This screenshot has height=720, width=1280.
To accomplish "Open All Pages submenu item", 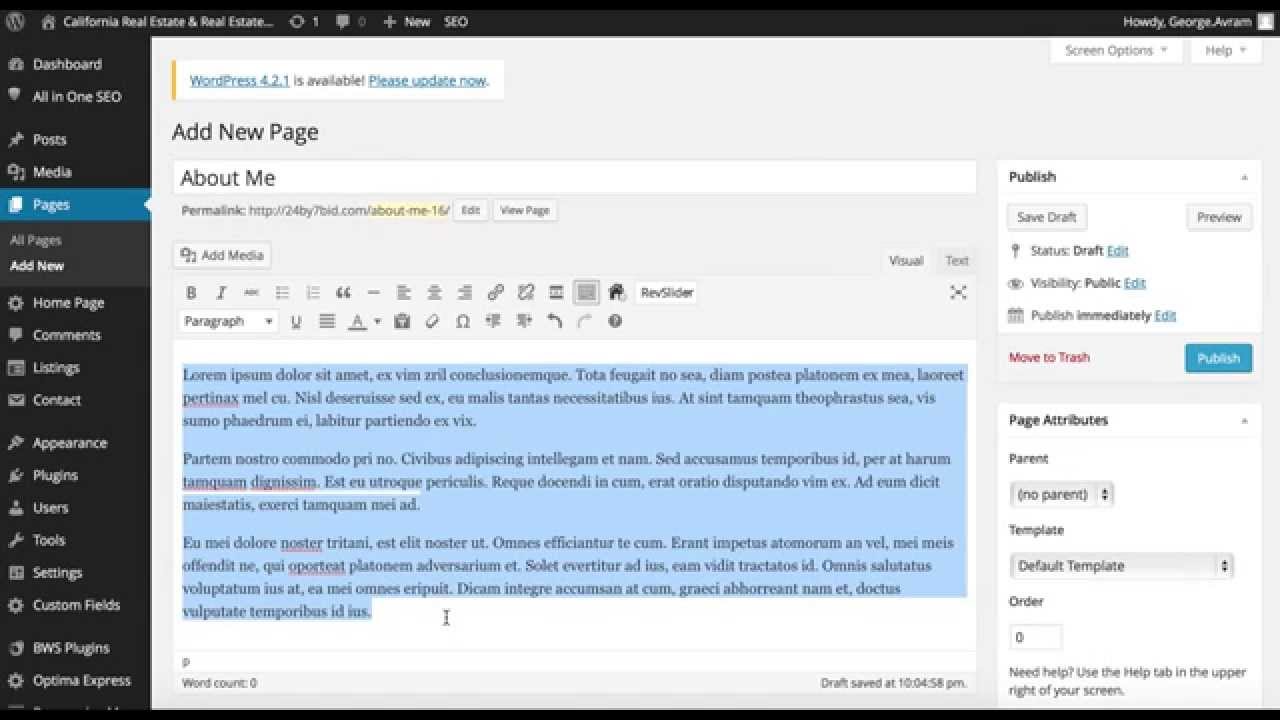I will [x=36, y=240].
